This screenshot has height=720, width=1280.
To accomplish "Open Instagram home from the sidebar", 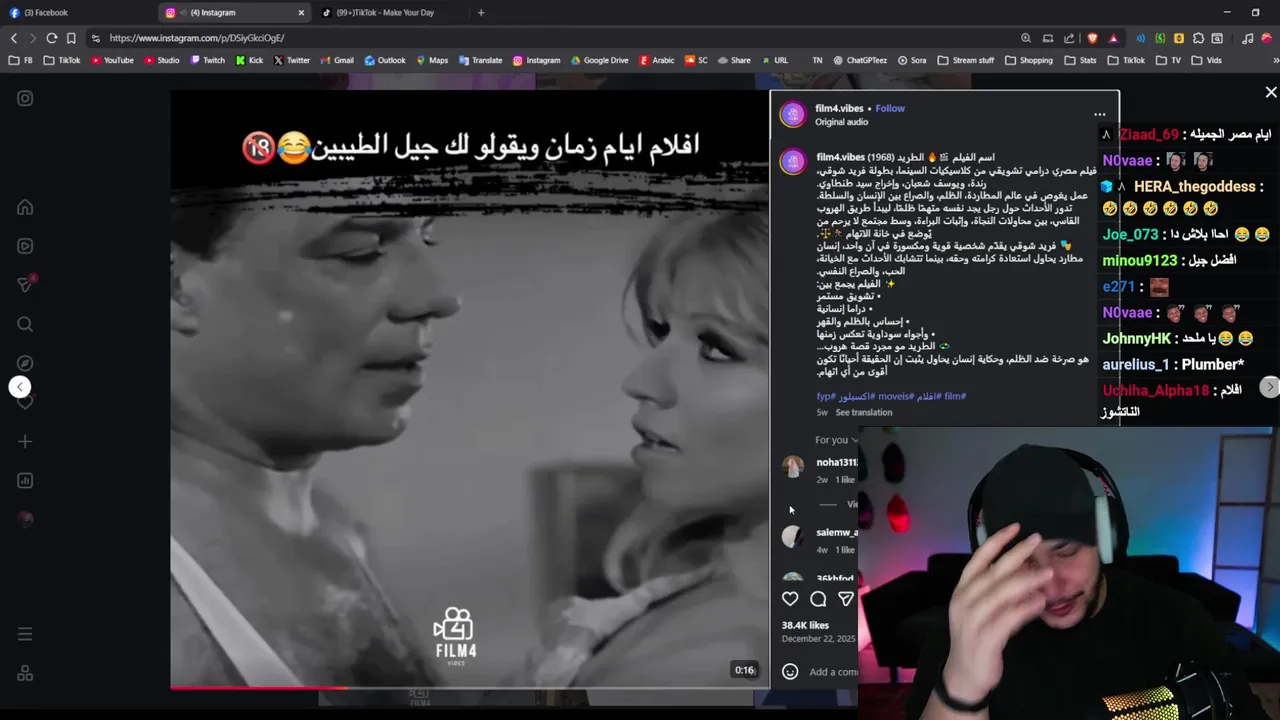I will [25, 207].
